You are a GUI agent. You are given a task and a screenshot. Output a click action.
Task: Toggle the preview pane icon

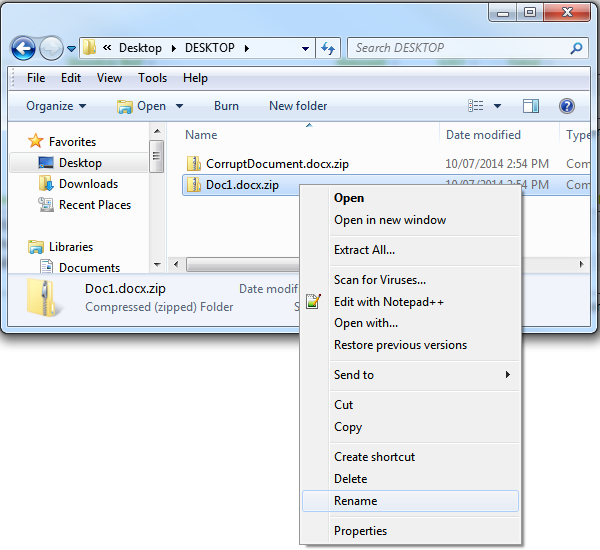531,106
